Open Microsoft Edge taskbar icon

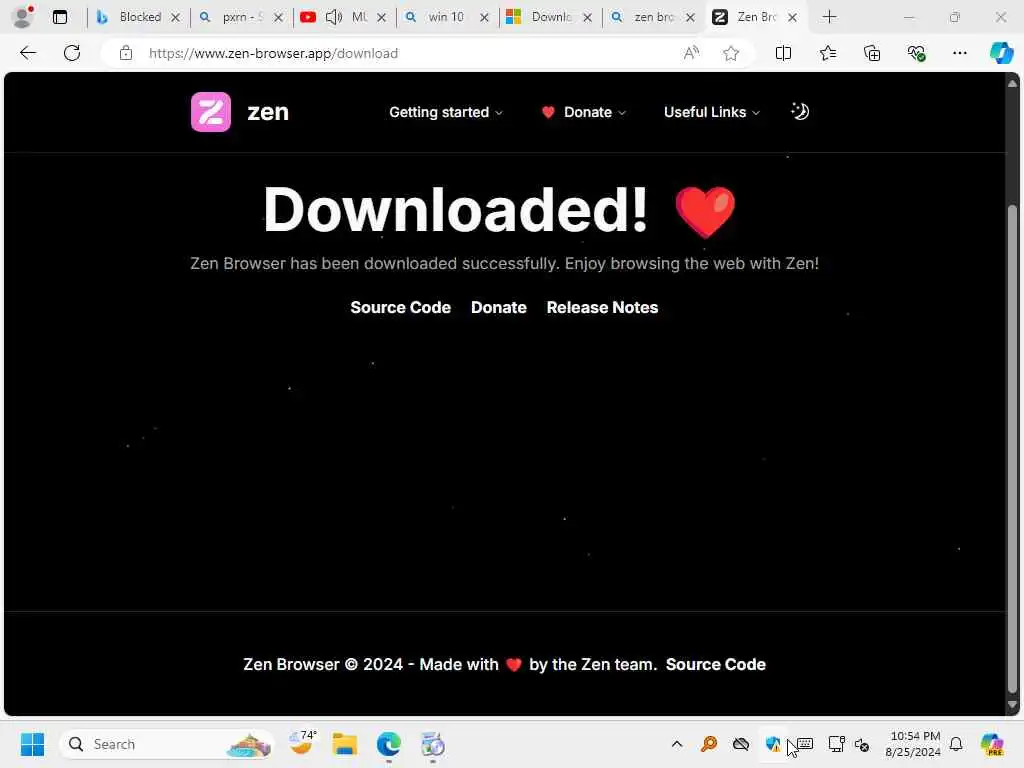[389, 744]
